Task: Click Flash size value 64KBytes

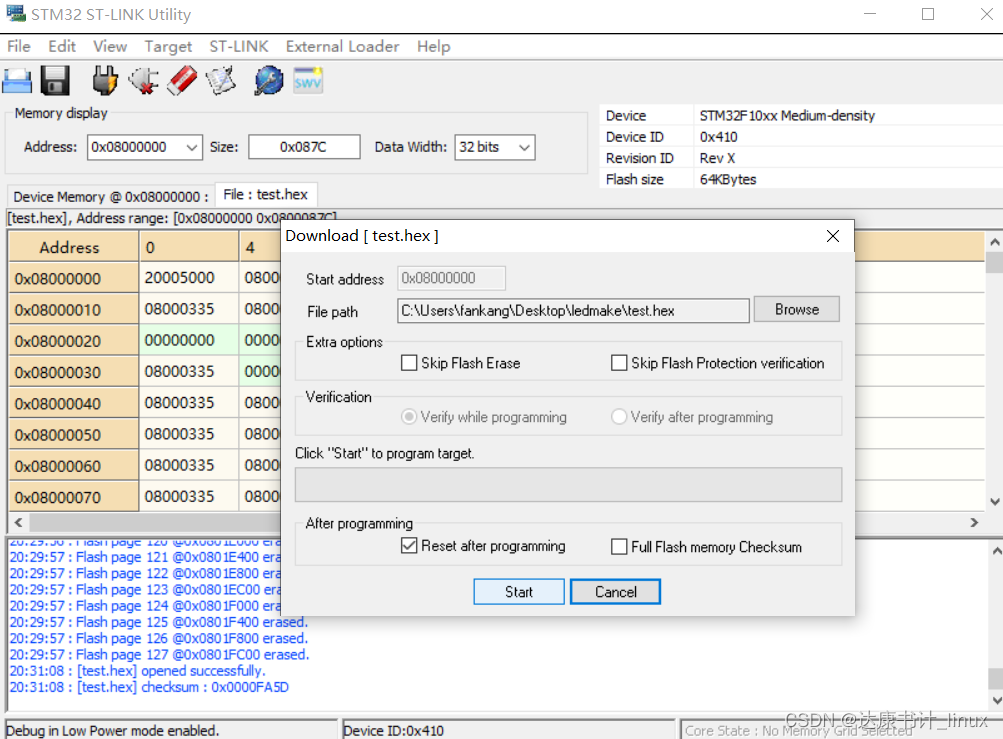Action: [x=728, y=179]
